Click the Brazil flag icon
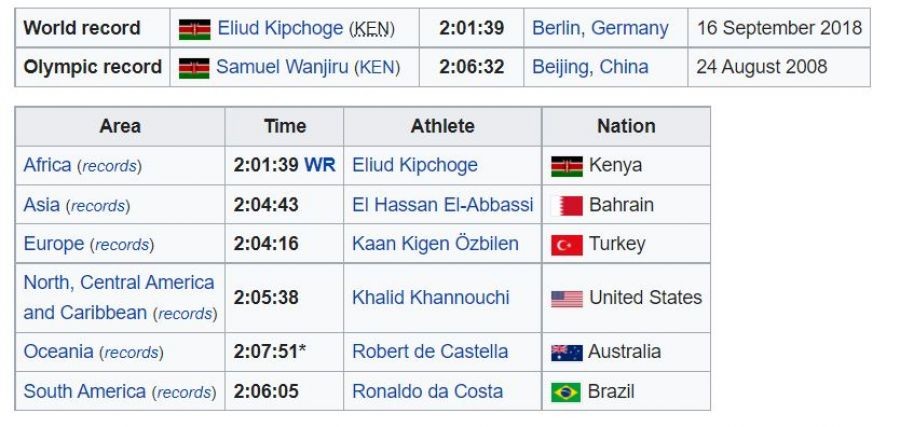Viewport: 900px width, 427px height. coord(567,392)
